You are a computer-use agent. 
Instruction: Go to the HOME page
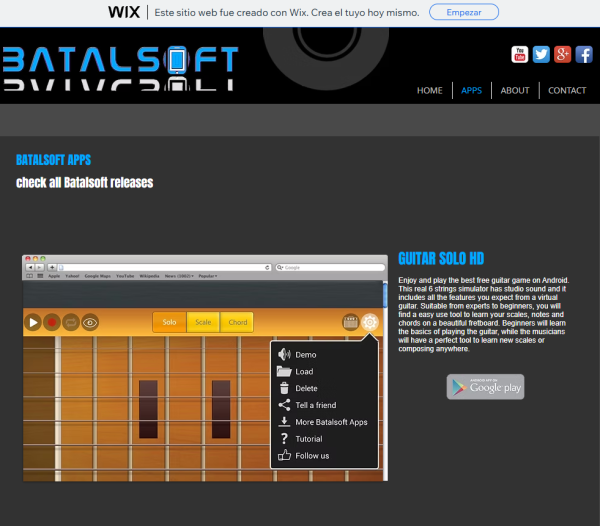429,91
